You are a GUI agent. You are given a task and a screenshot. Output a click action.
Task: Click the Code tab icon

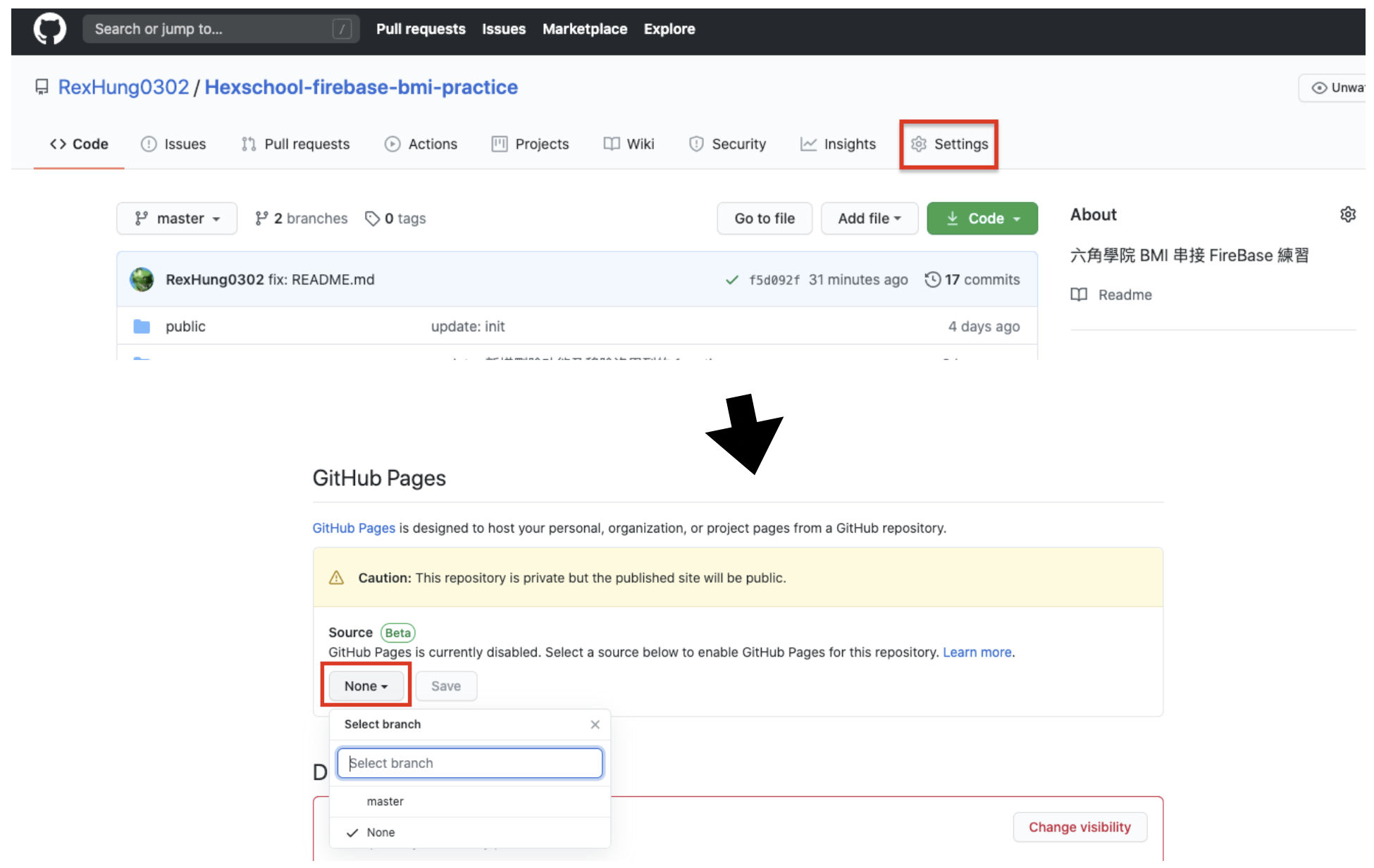[x=59, y=144]
